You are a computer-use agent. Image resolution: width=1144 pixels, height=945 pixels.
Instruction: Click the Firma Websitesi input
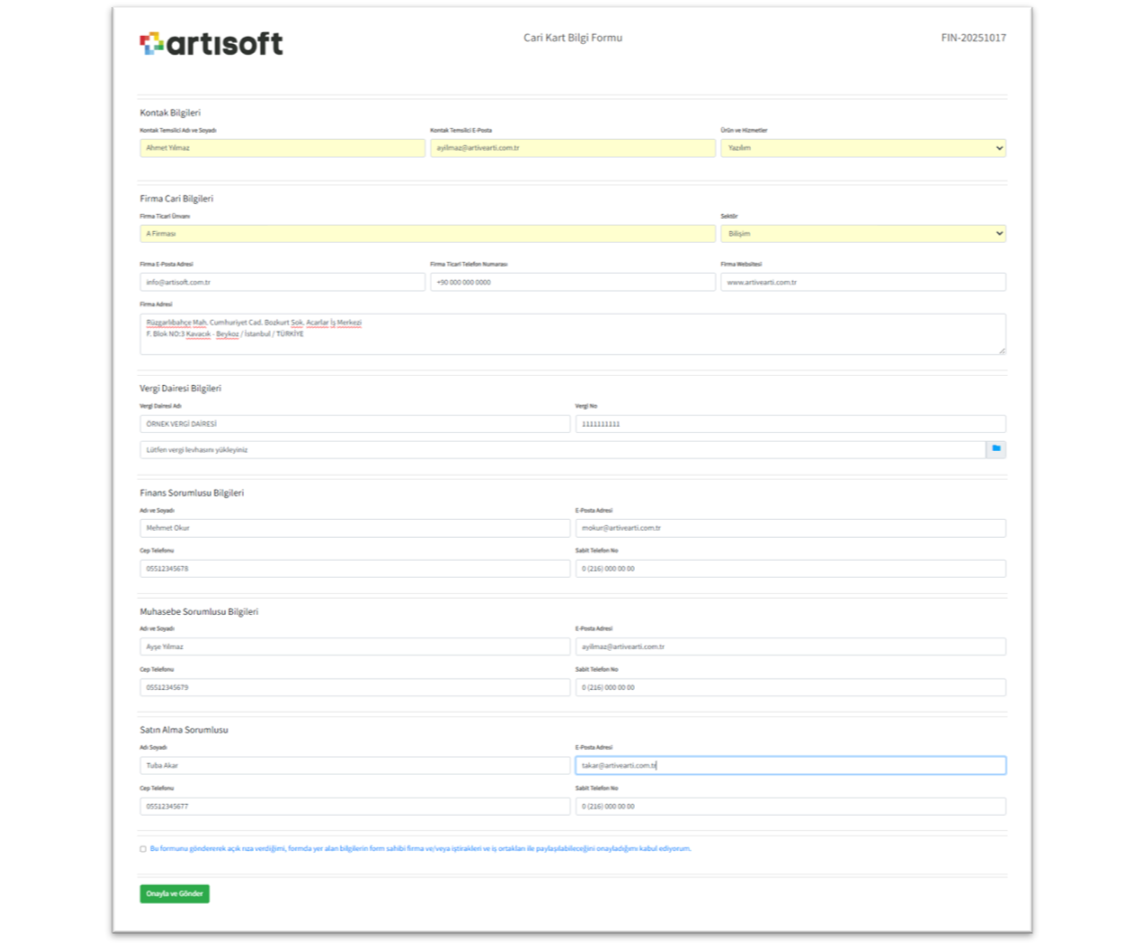click(862, 283)
